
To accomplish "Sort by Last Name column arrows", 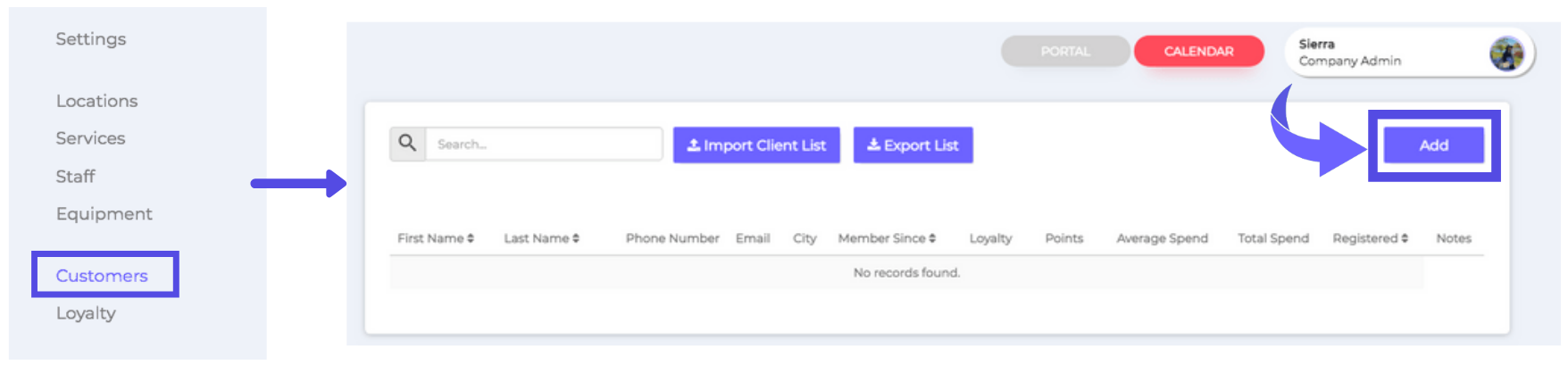I will [576, 238].
